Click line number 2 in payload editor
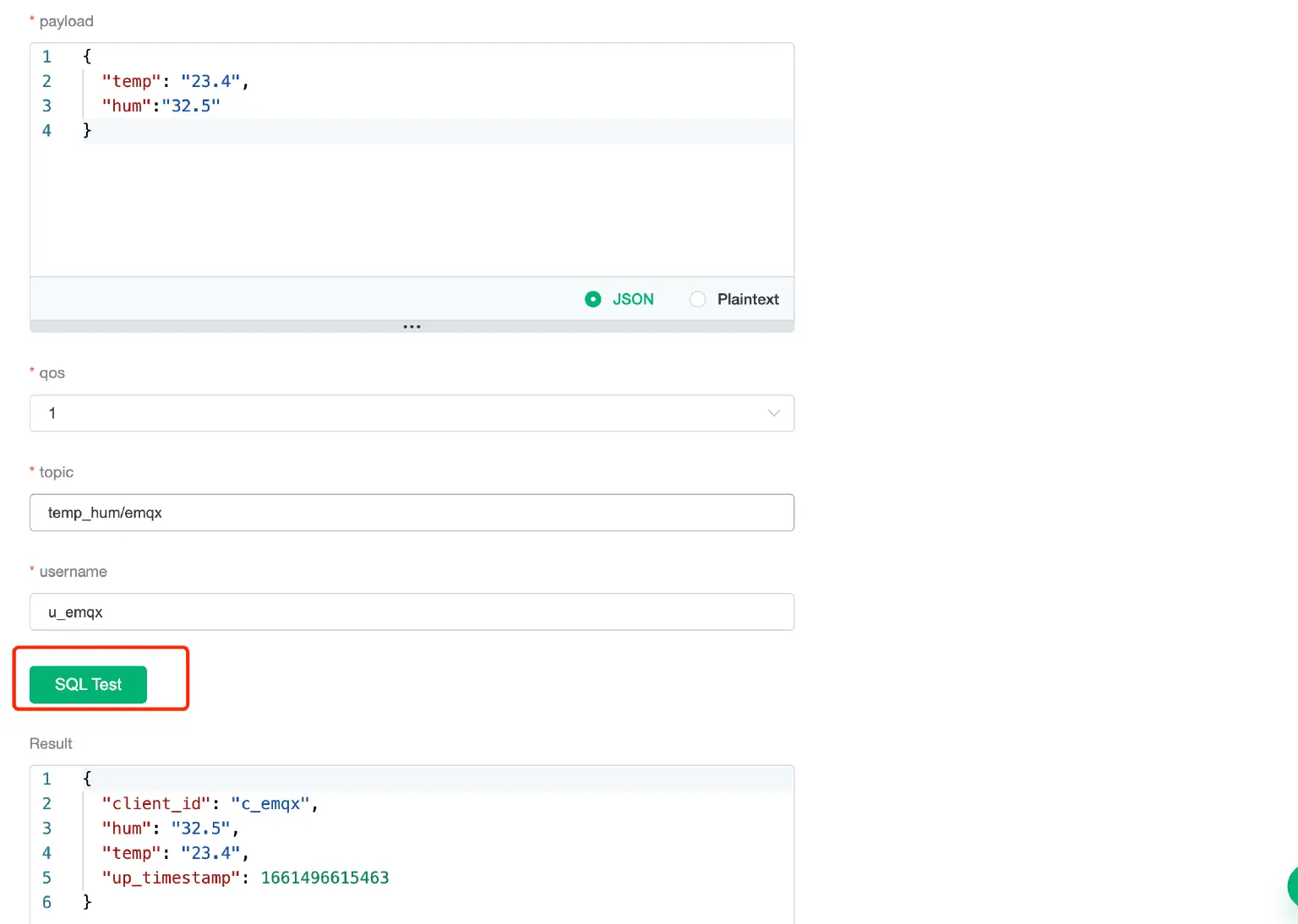This screenshot has width=1298, height=924. pos(46,81)
